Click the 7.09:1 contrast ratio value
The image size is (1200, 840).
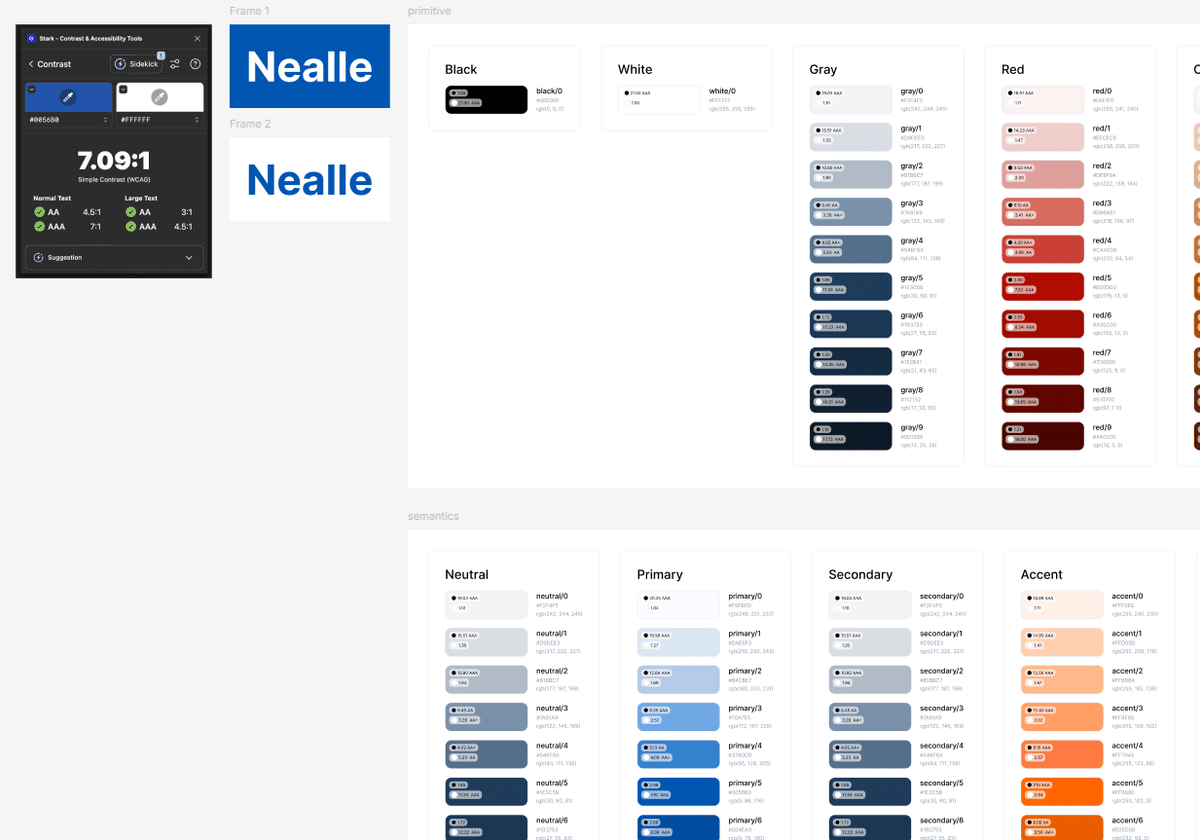click(114, 161)
